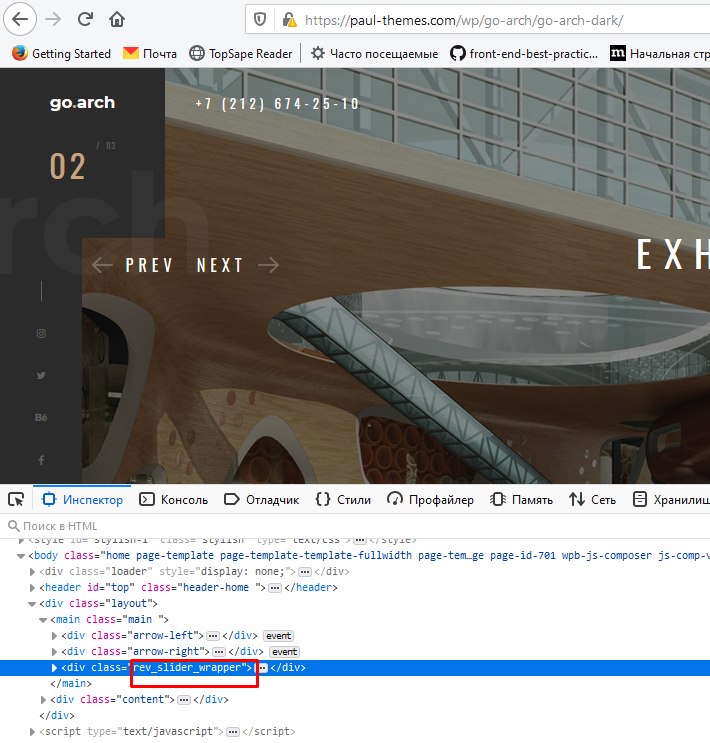710x743 pixels.
Task: Click ellipsis badge in rev_slider_wrapper row
Action: [263, 668]
